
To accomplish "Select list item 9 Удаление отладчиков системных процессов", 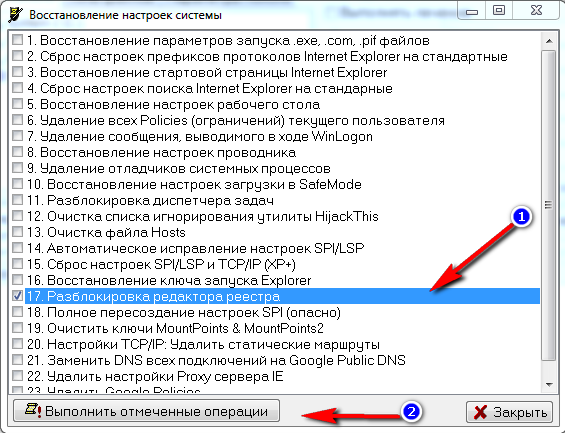I will (x=178, y=168).
